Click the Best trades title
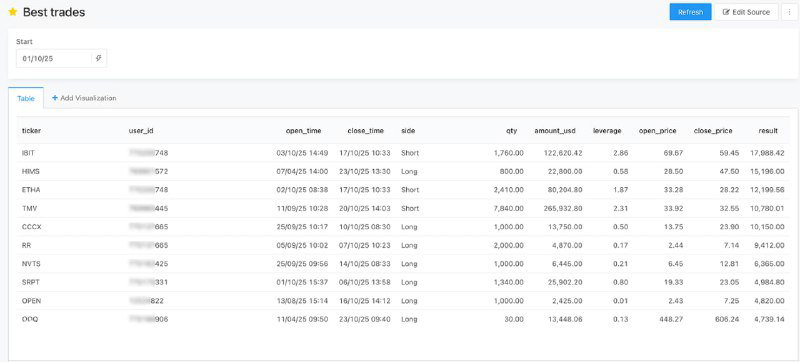Image resolution: width=800 pixels, height=362 pixels. click(x=54, y=12)
